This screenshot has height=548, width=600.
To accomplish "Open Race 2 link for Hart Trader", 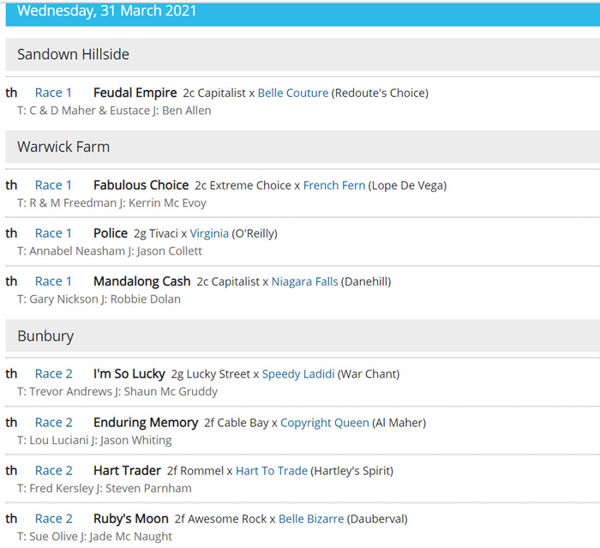I will pos(53,471).
